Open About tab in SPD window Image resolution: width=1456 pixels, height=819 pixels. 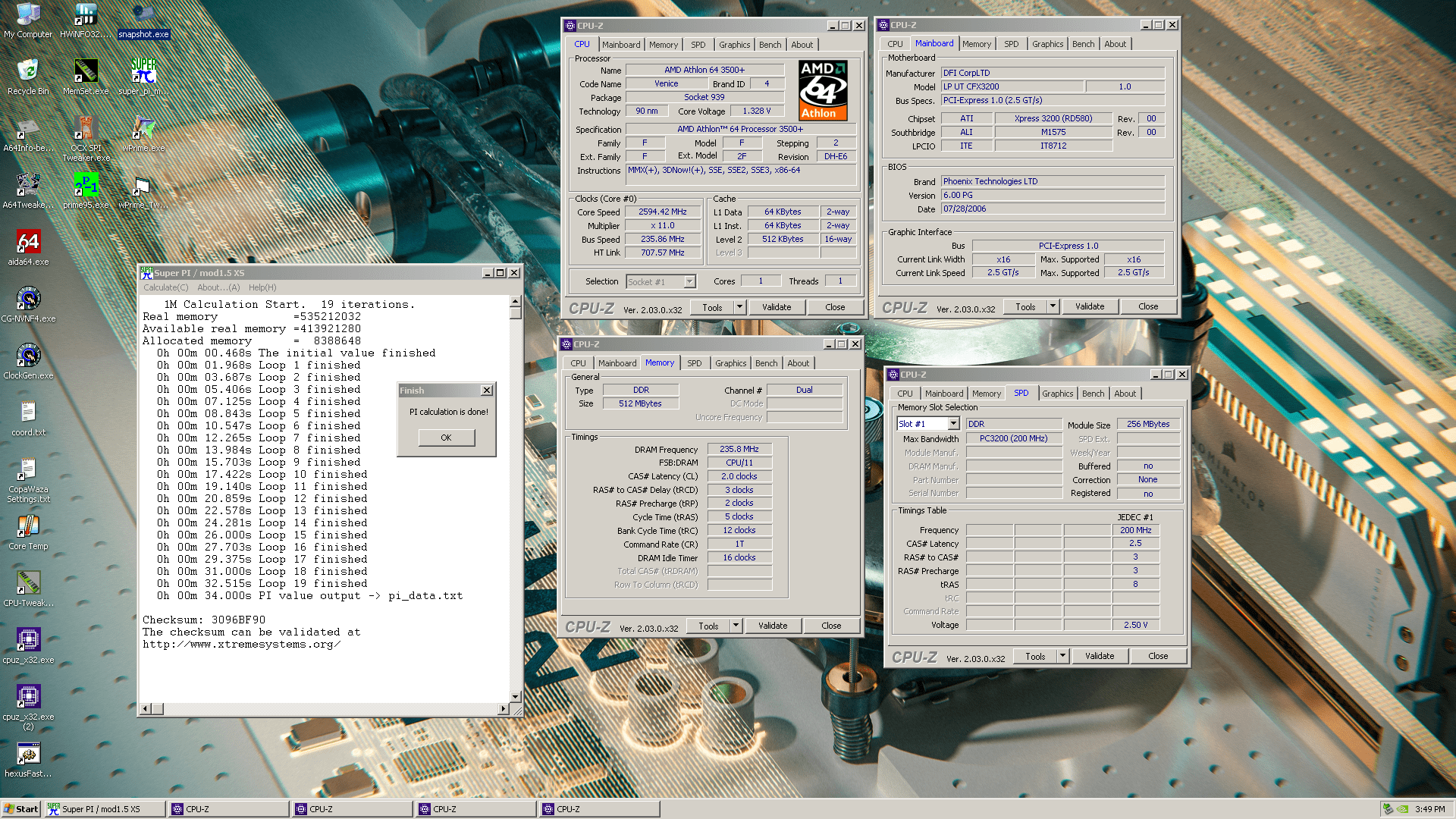pos(1125,394)
